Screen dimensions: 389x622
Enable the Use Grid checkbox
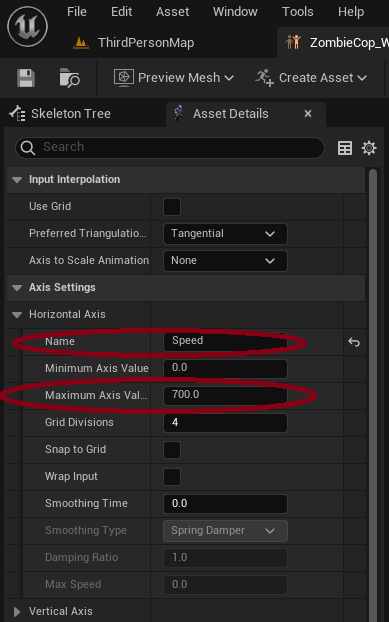point(172,207)
